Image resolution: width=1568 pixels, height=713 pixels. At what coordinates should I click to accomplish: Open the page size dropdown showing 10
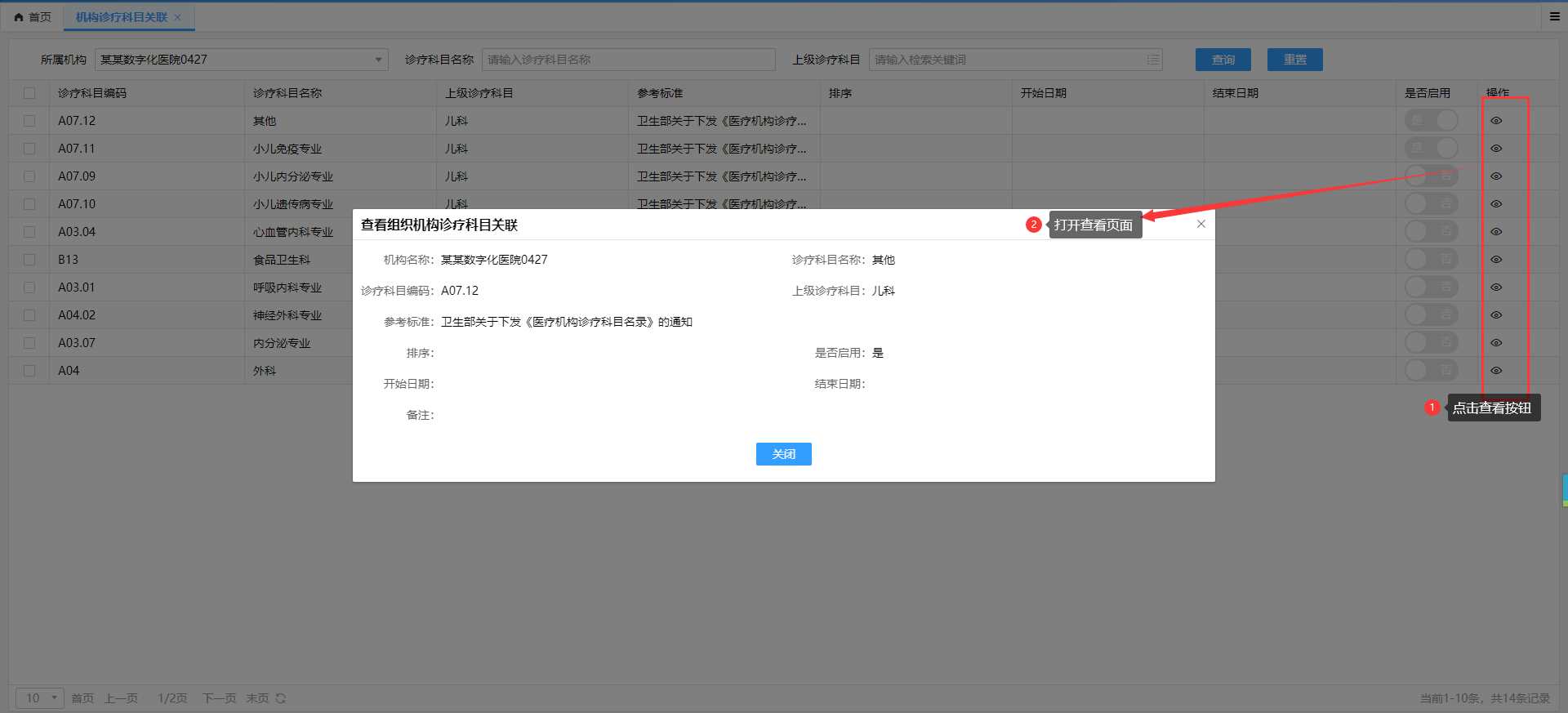click(40, 698)
